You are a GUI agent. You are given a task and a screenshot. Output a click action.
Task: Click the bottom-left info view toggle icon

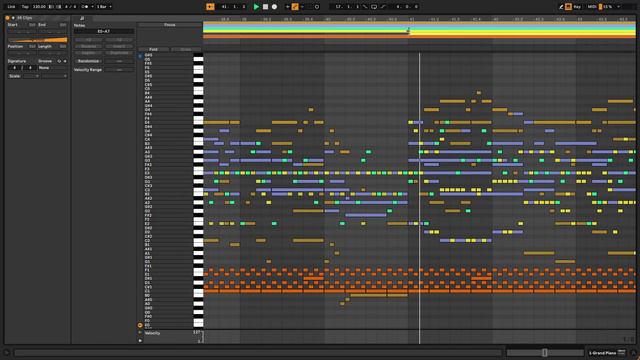tap(7, 353)
